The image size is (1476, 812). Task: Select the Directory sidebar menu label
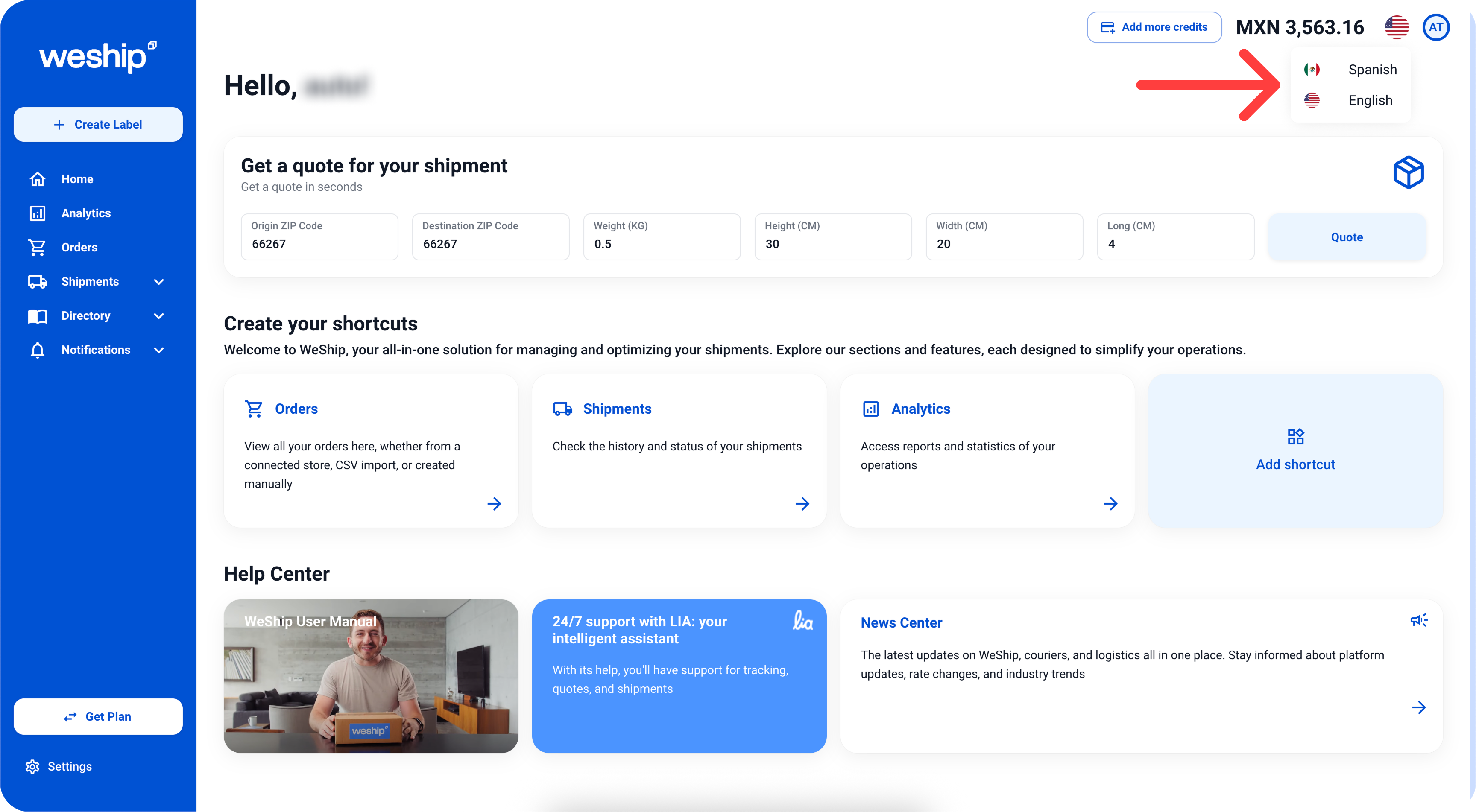[86, 316]
